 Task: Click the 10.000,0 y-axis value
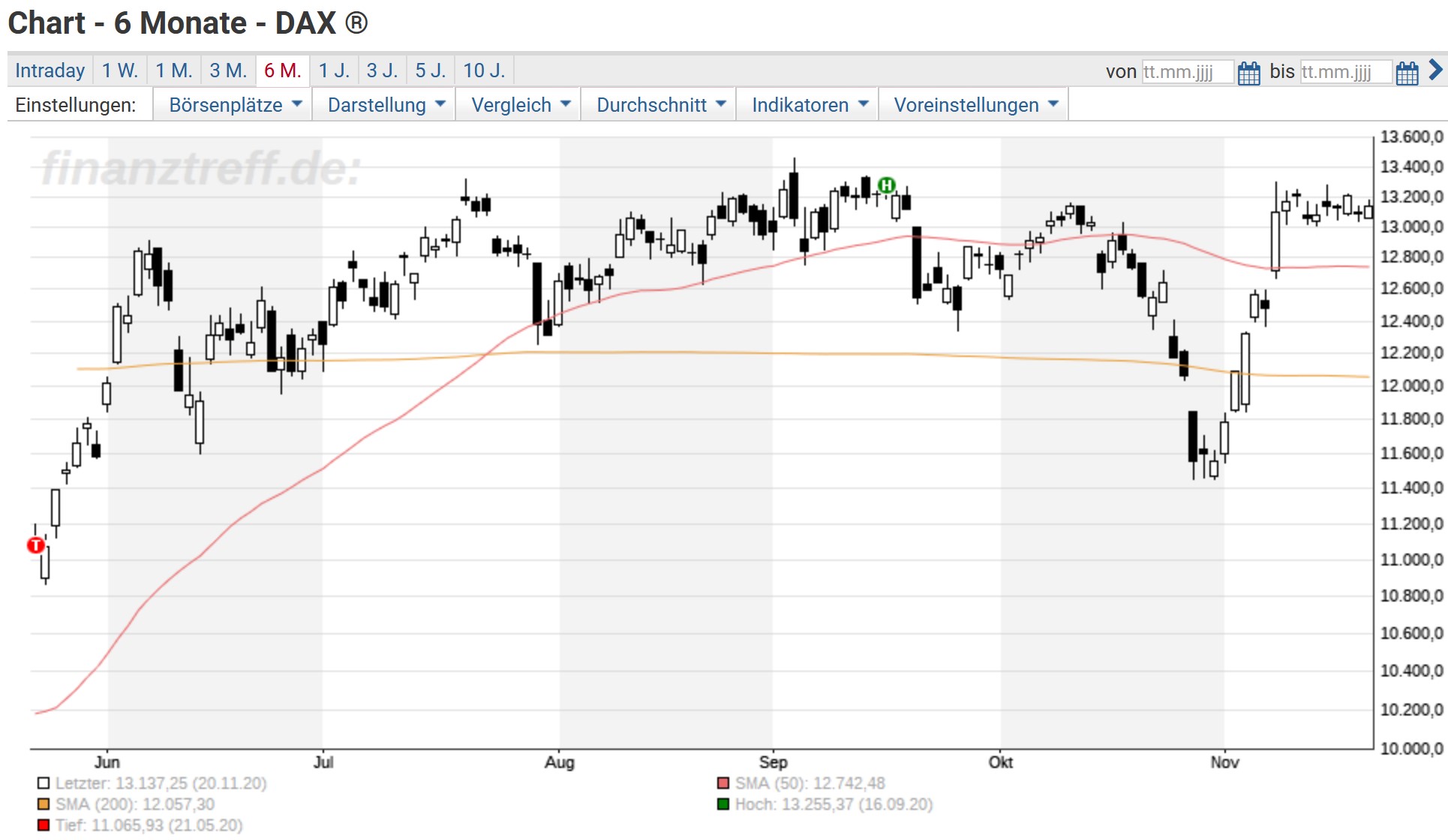pos(1411,748)
